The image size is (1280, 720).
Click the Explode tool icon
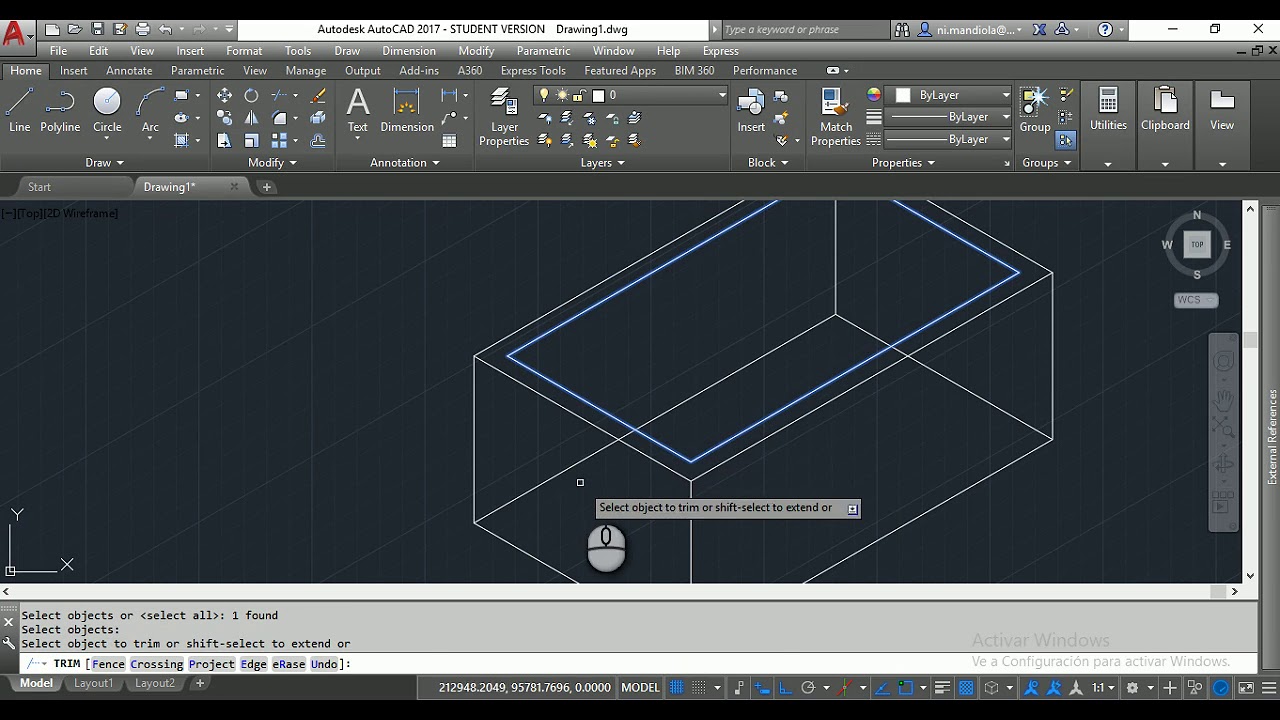(318, 118)
